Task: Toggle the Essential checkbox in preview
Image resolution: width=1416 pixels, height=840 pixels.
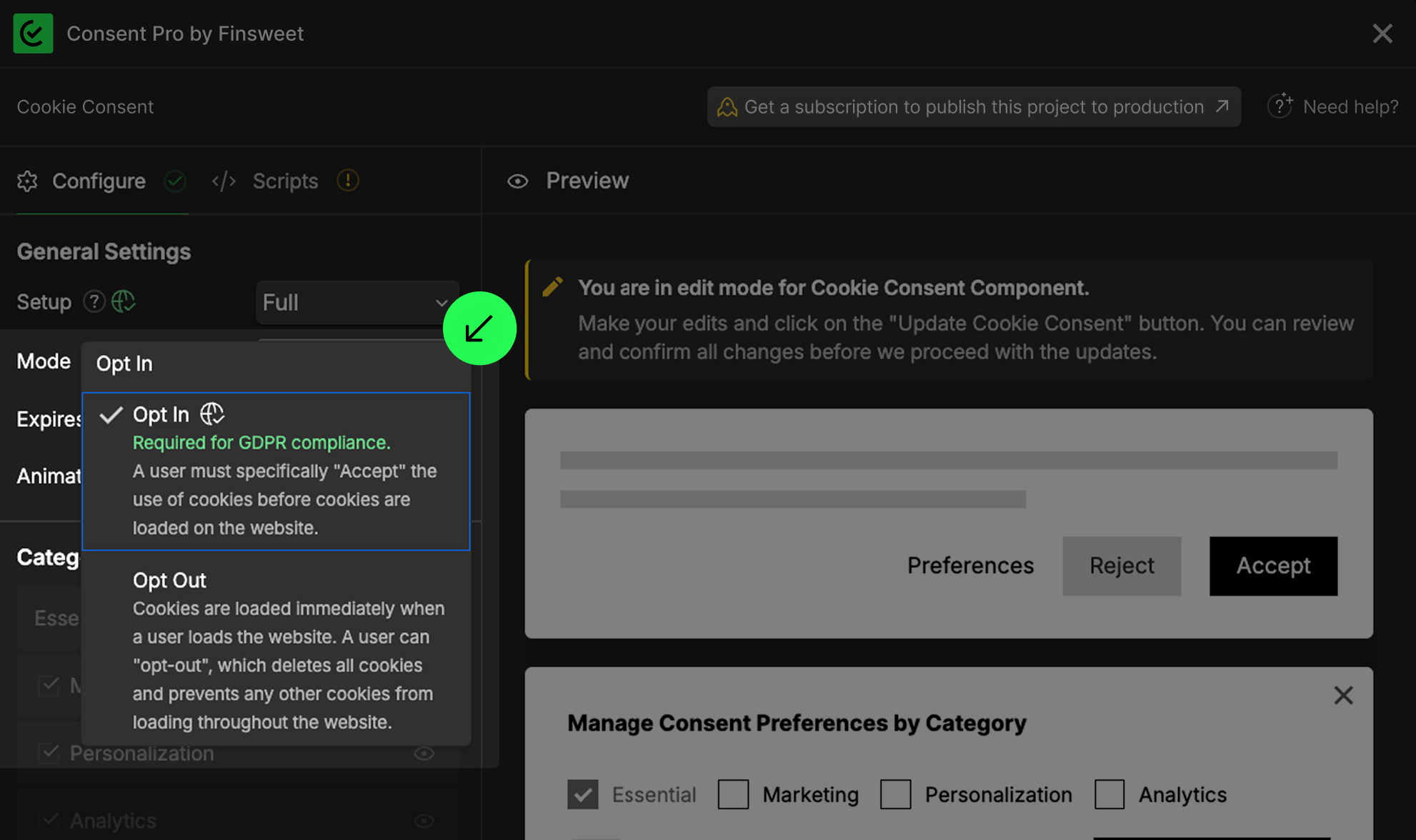Action: coord(583,794)
